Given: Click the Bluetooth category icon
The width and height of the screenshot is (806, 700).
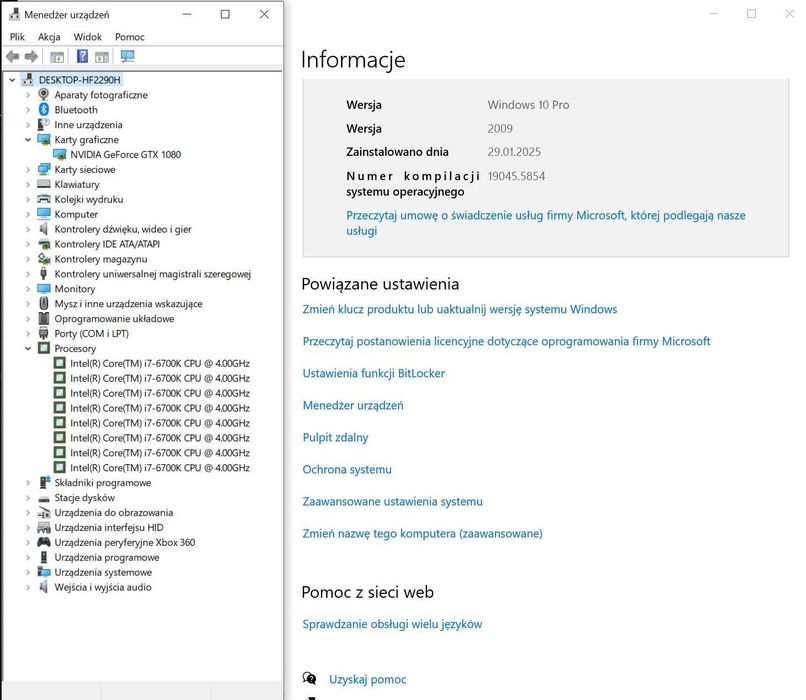Looking at the screenshot, I should click(44, 109).
